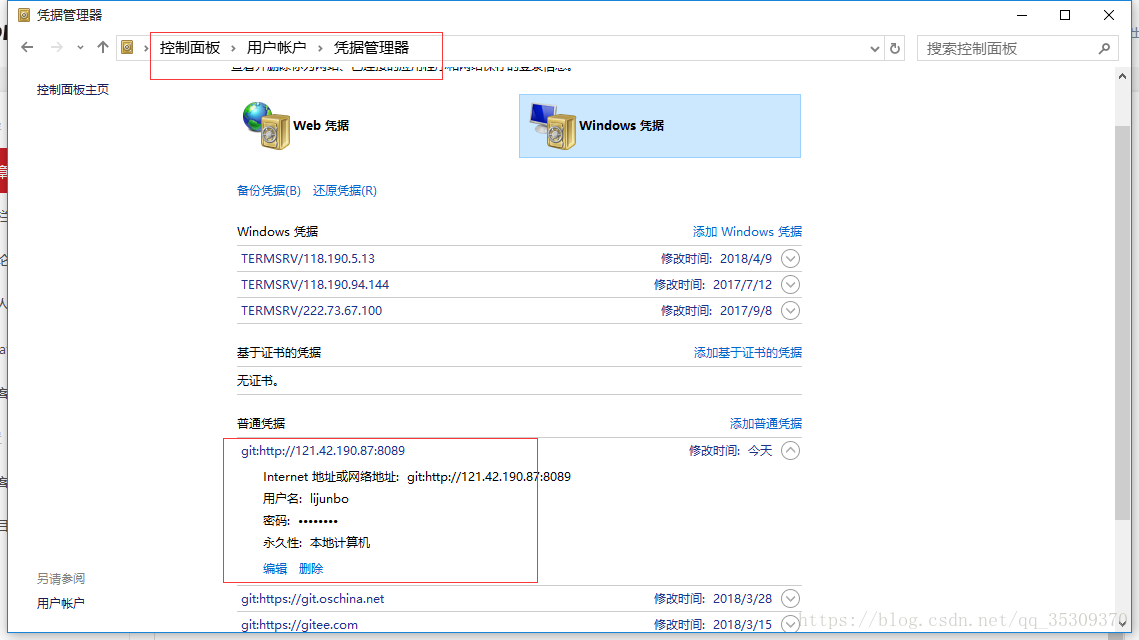The width and height of the screenshot is (1139, 640).
Task: Open TERMSRV/118.190.94.144 credential entry
Action: pyautogui.click(x=315, y=285)
